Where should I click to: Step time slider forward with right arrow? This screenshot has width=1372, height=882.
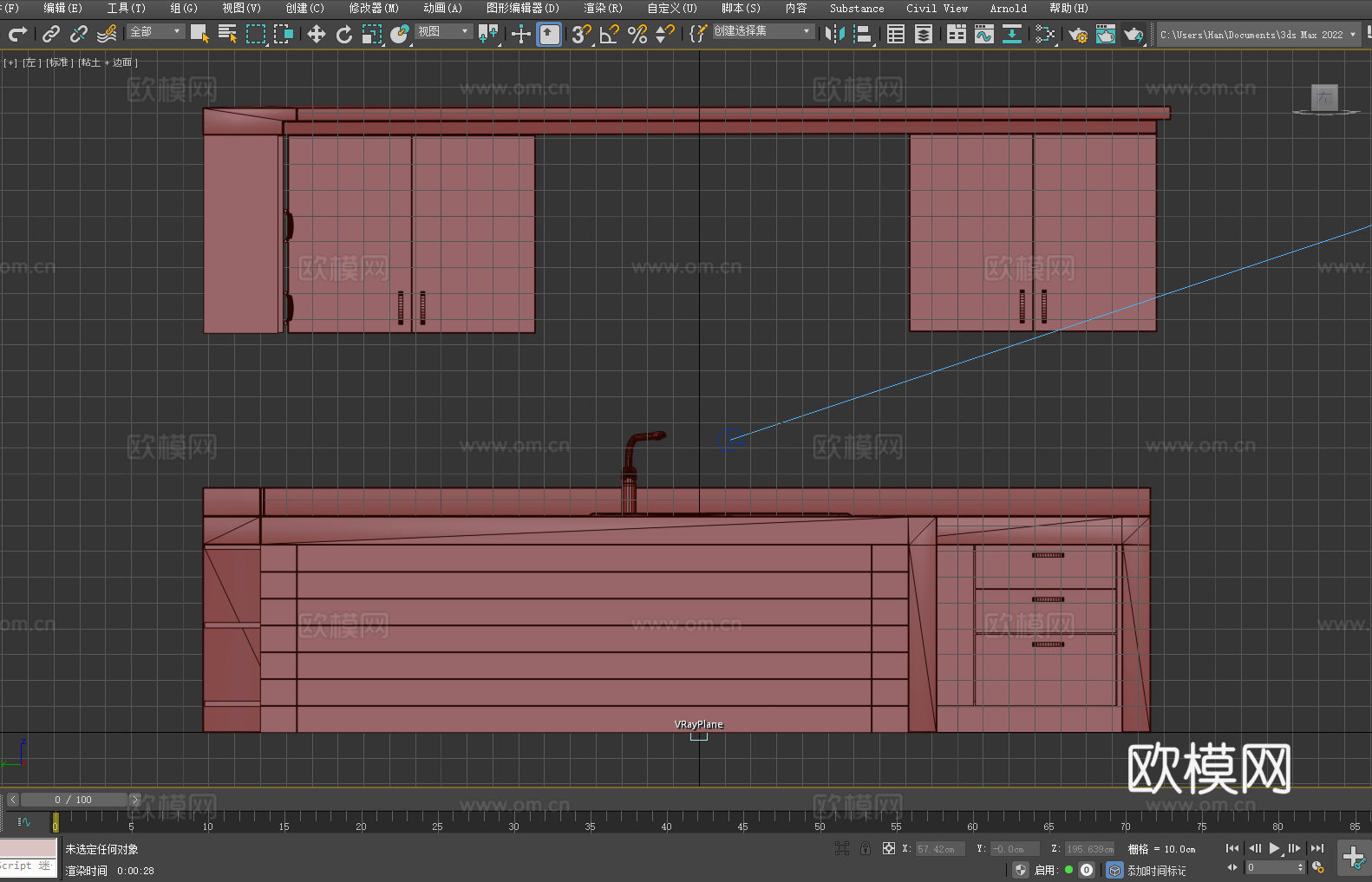click(x=135, y=800)
